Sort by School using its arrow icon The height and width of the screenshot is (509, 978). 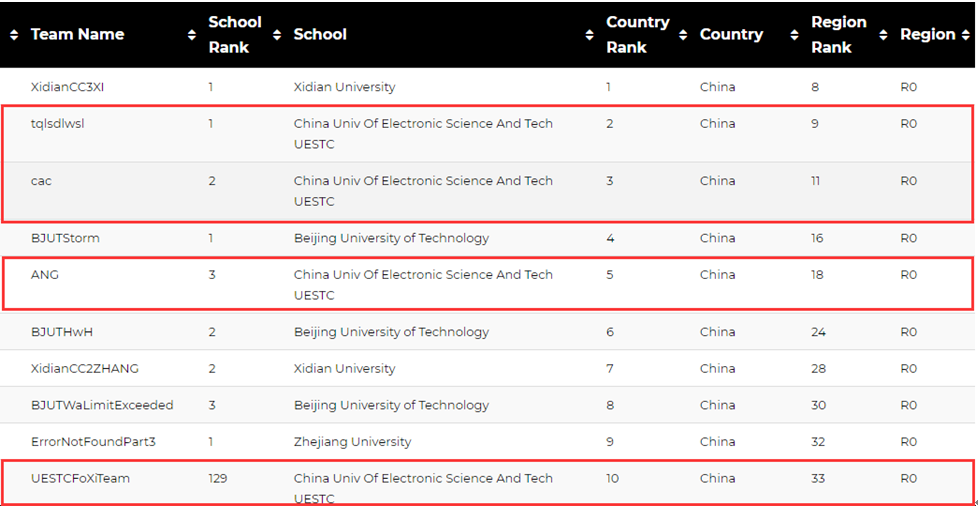[x=277, y=35]
